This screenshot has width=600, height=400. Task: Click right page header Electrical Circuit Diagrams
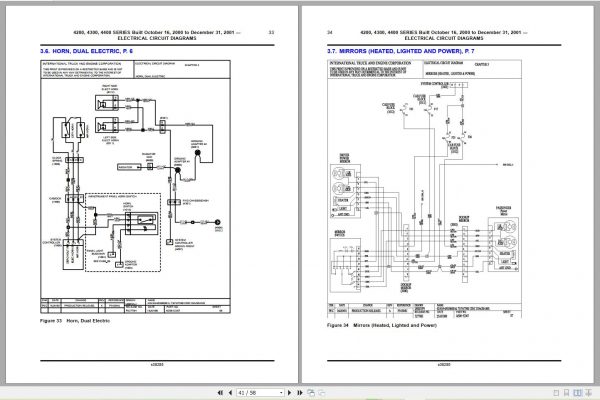(444, 38)
